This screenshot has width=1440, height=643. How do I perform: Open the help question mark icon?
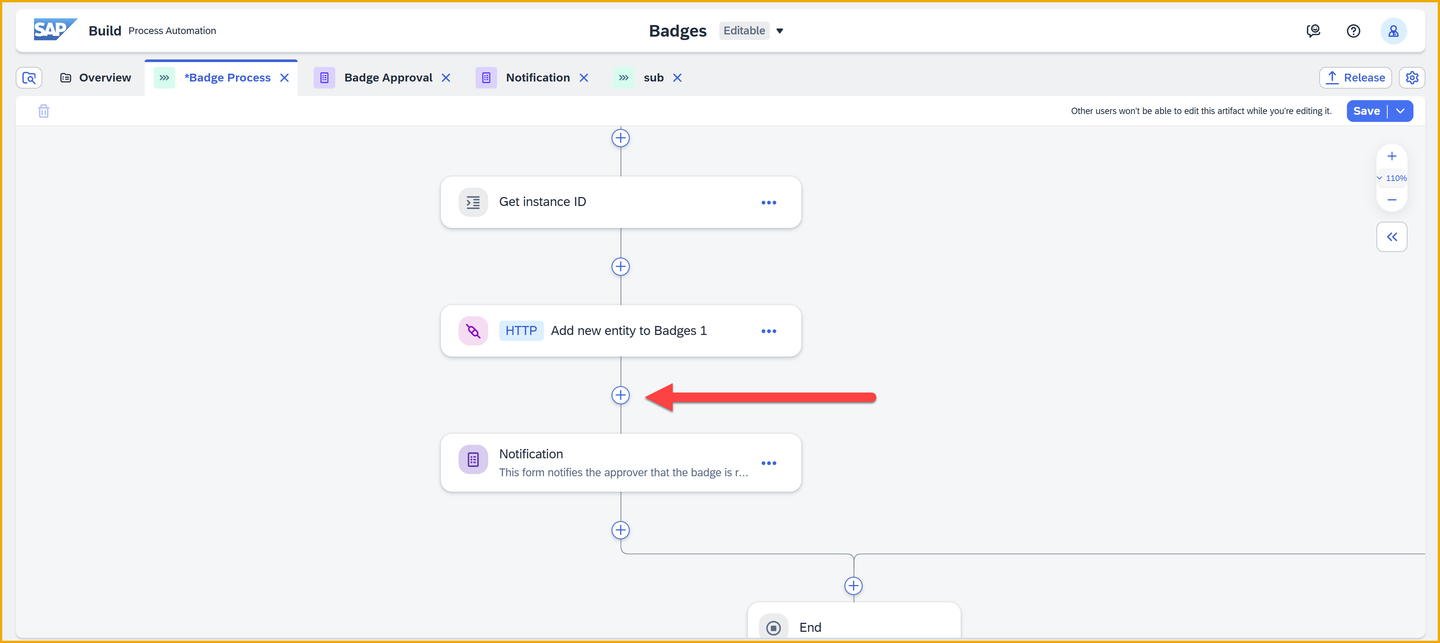pyautogui.click(x=1353, y=31)
